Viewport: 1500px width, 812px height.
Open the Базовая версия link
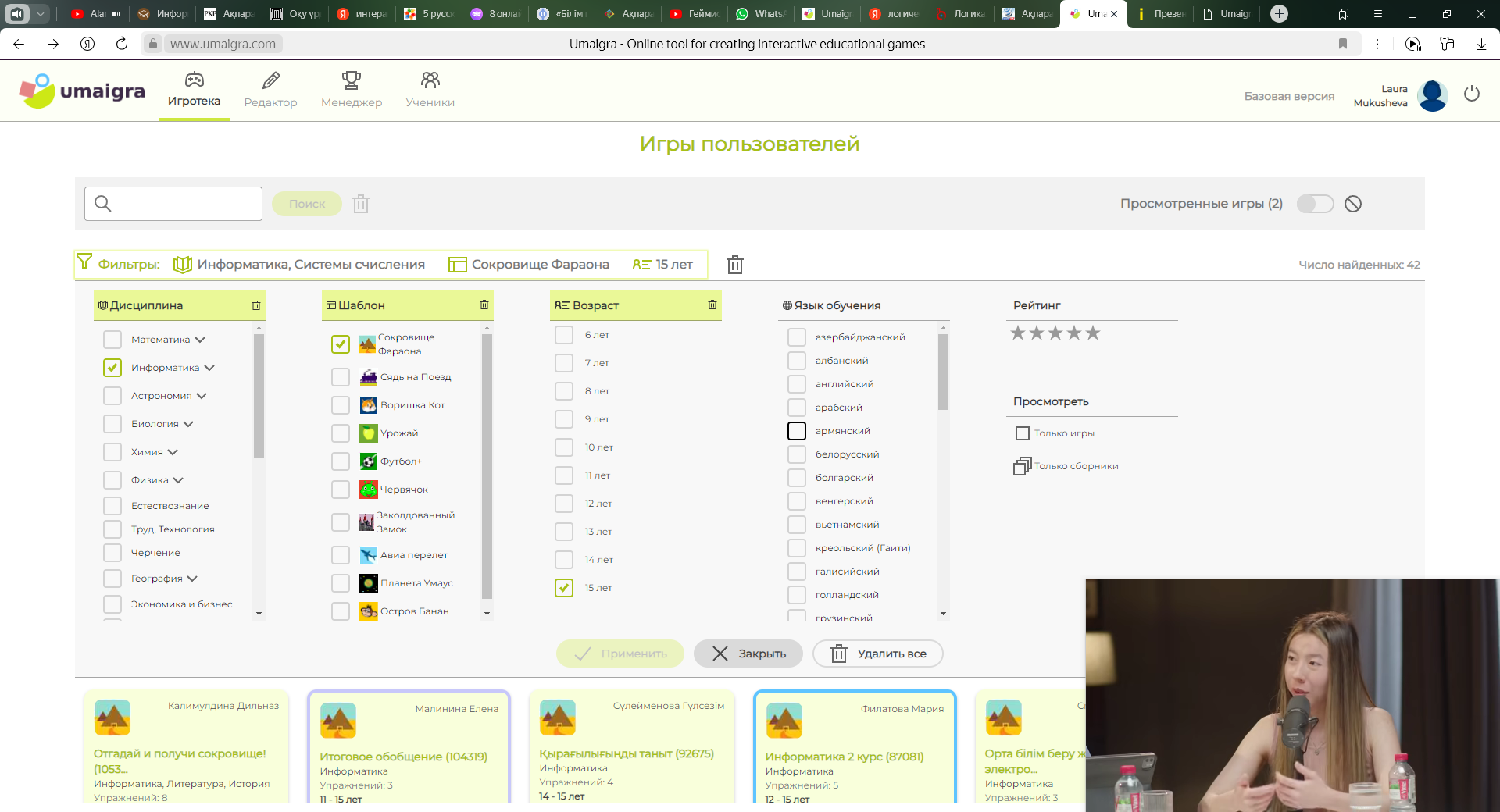(x=1289, y=96)
